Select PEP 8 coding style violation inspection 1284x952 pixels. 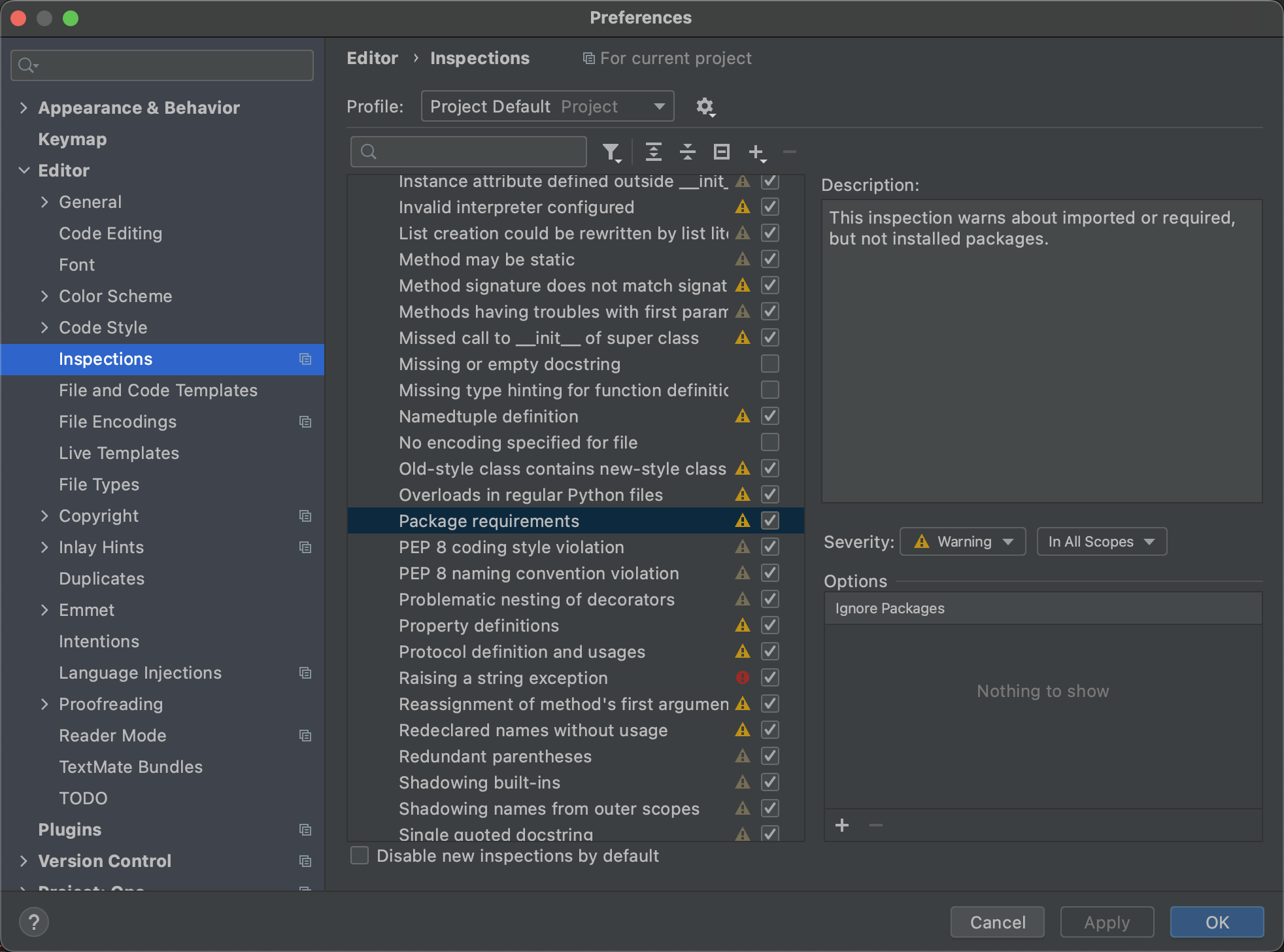(x=511, y=547)
